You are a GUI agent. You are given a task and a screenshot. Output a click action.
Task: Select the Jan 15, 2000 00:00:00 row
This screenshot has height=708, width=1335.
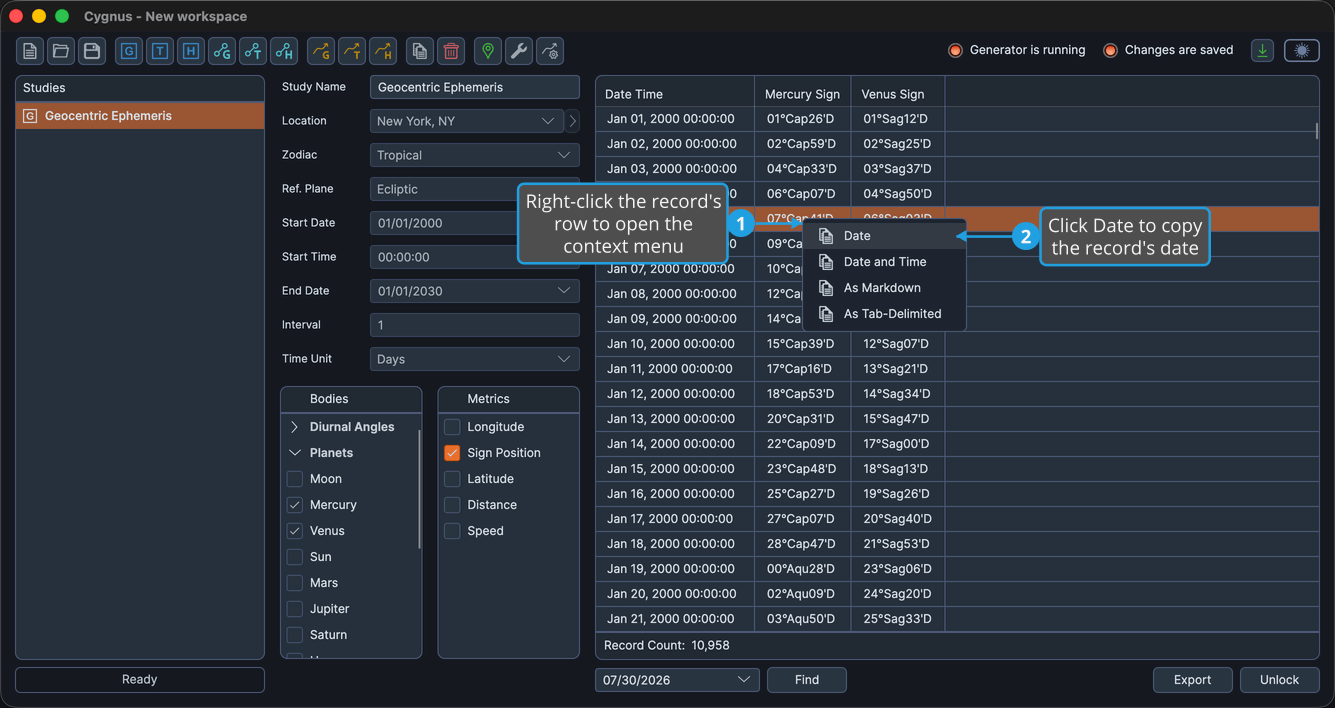[958, 469]
